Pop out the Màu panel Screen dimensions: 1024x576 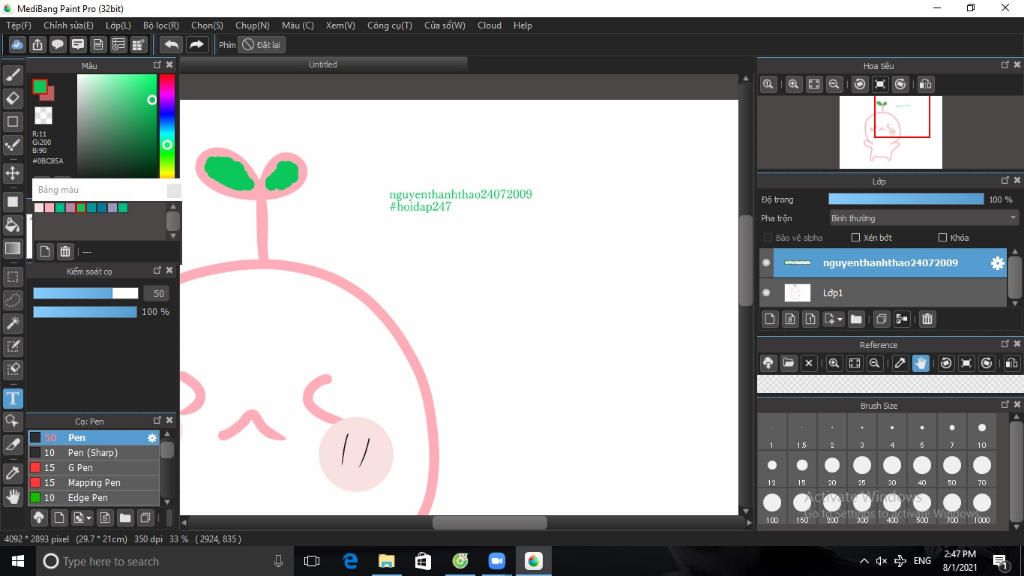157,65
